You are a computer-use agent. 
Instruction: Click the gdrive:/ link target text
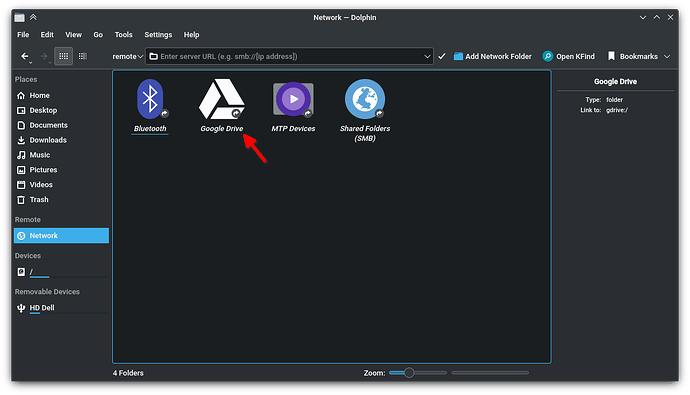click(x=617, y=110)
